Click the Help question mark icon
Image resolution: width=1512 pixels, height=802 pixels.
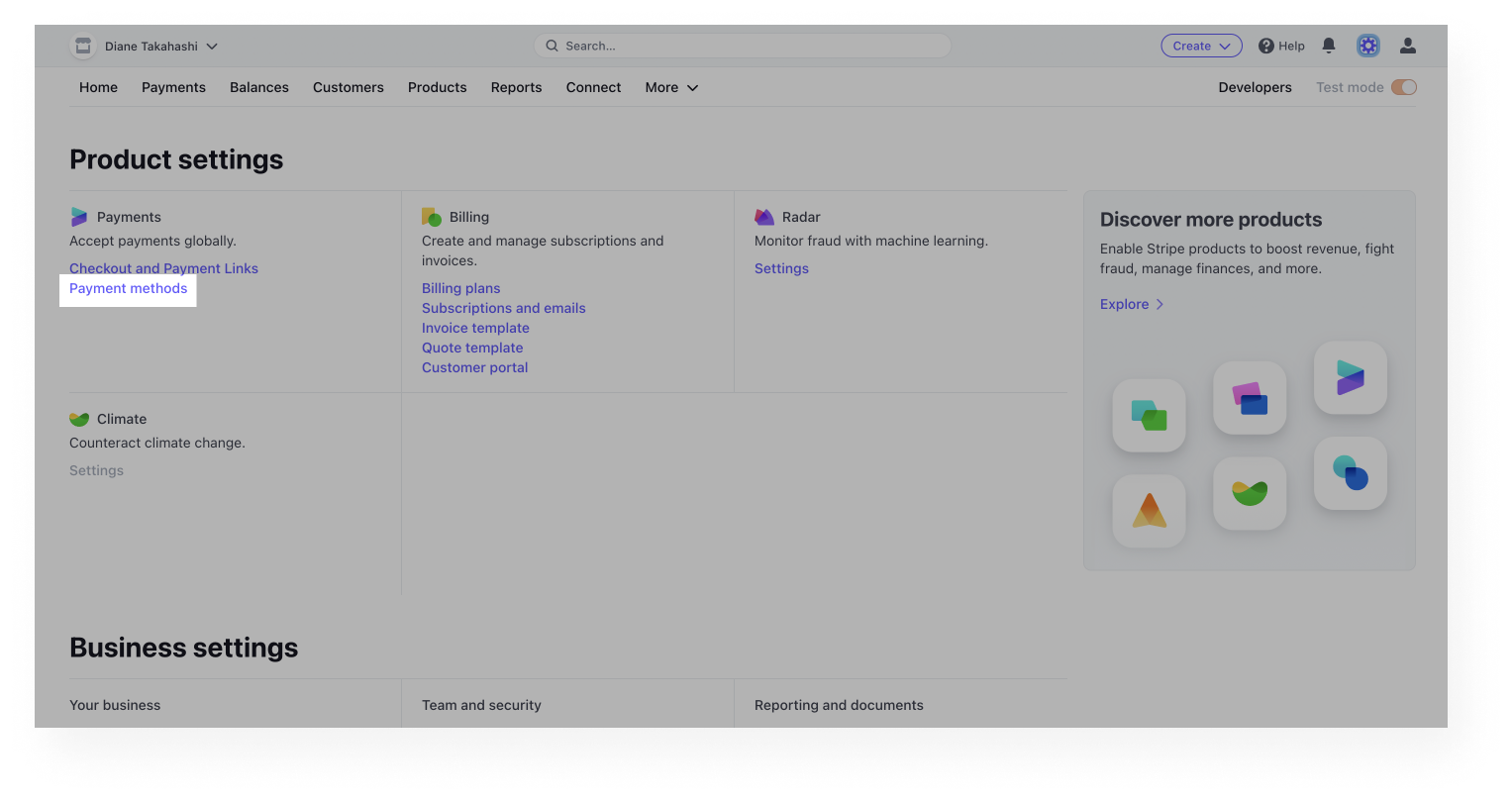tap(1266, 46)
